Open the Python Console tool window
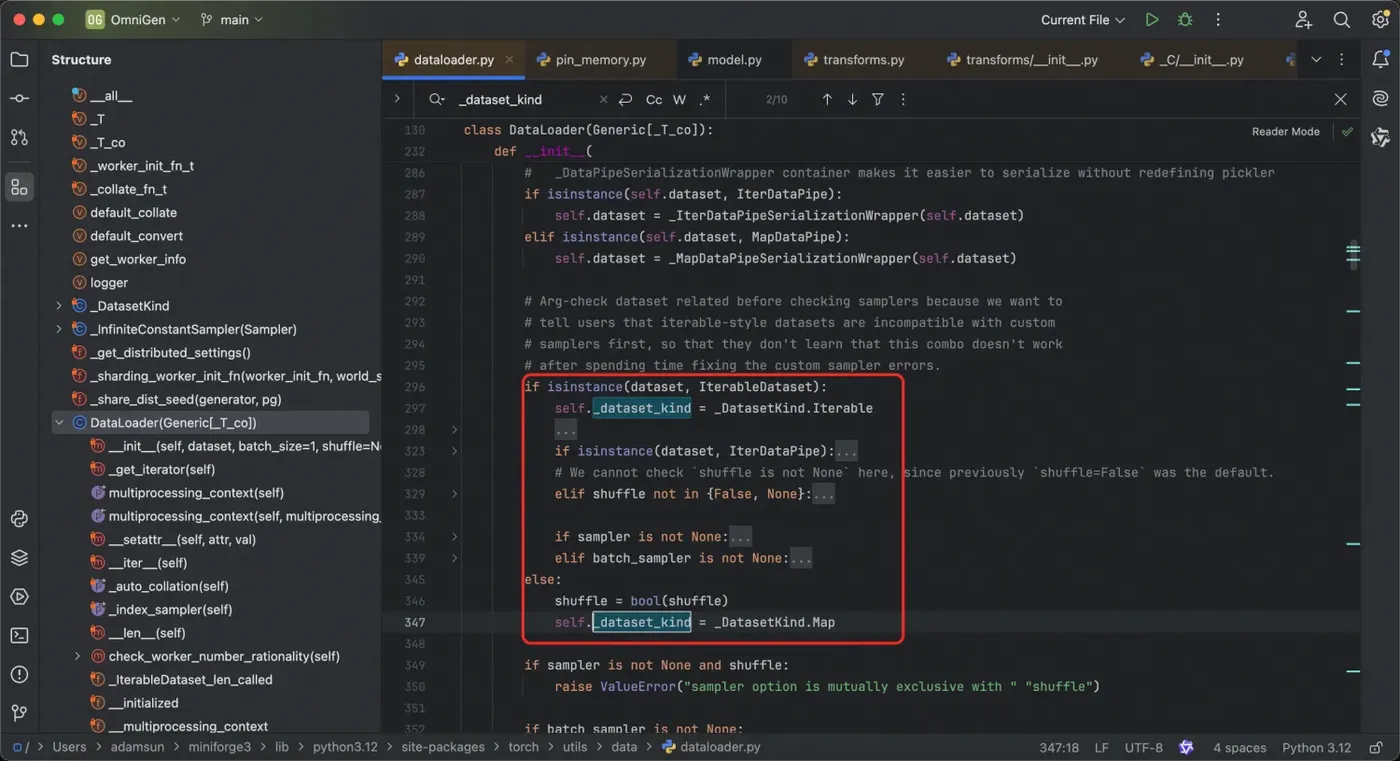Screen dimensions: 1400x761 pos(19,519)
